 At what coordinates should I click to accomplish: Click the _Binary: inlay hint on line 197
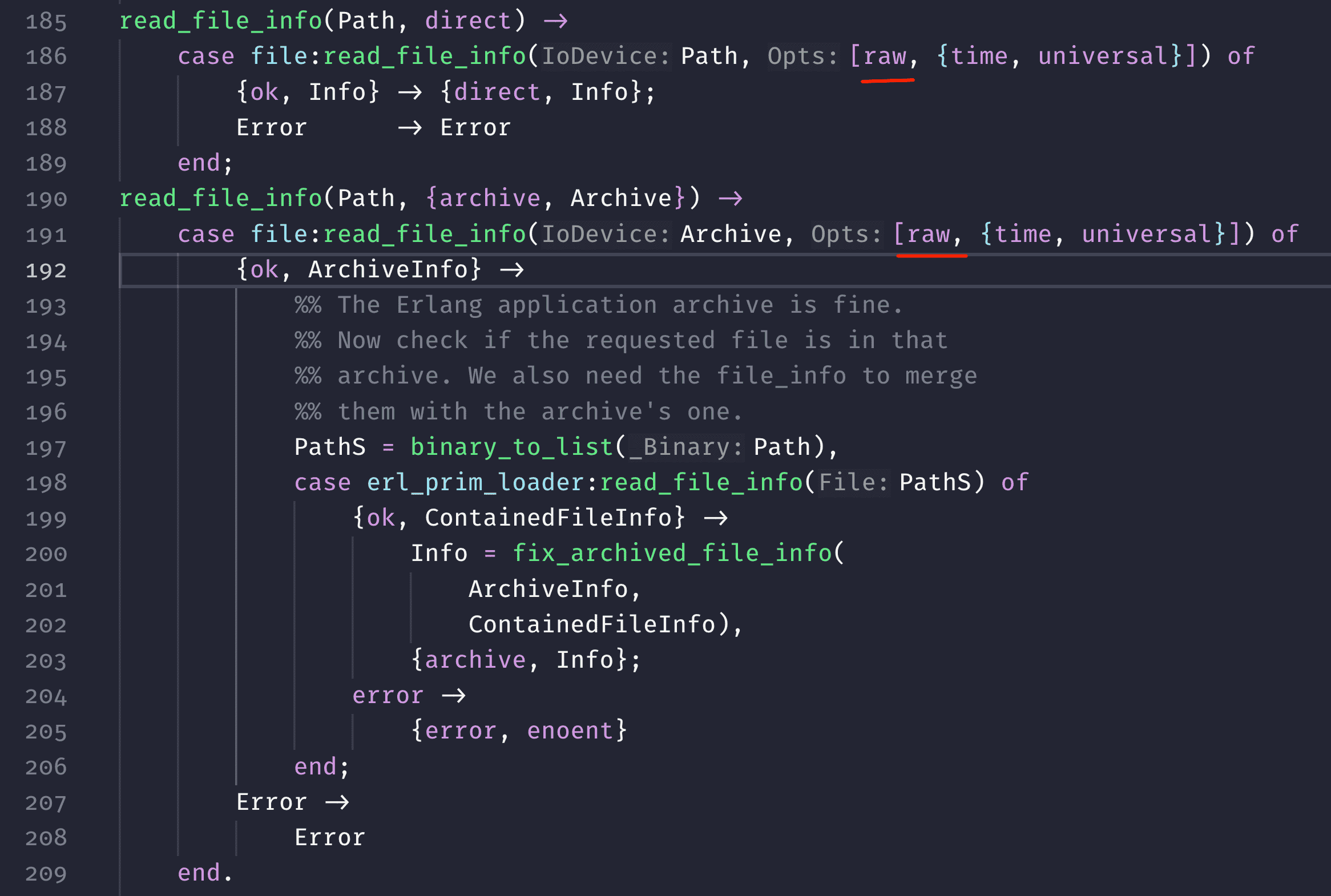[686, 447]
